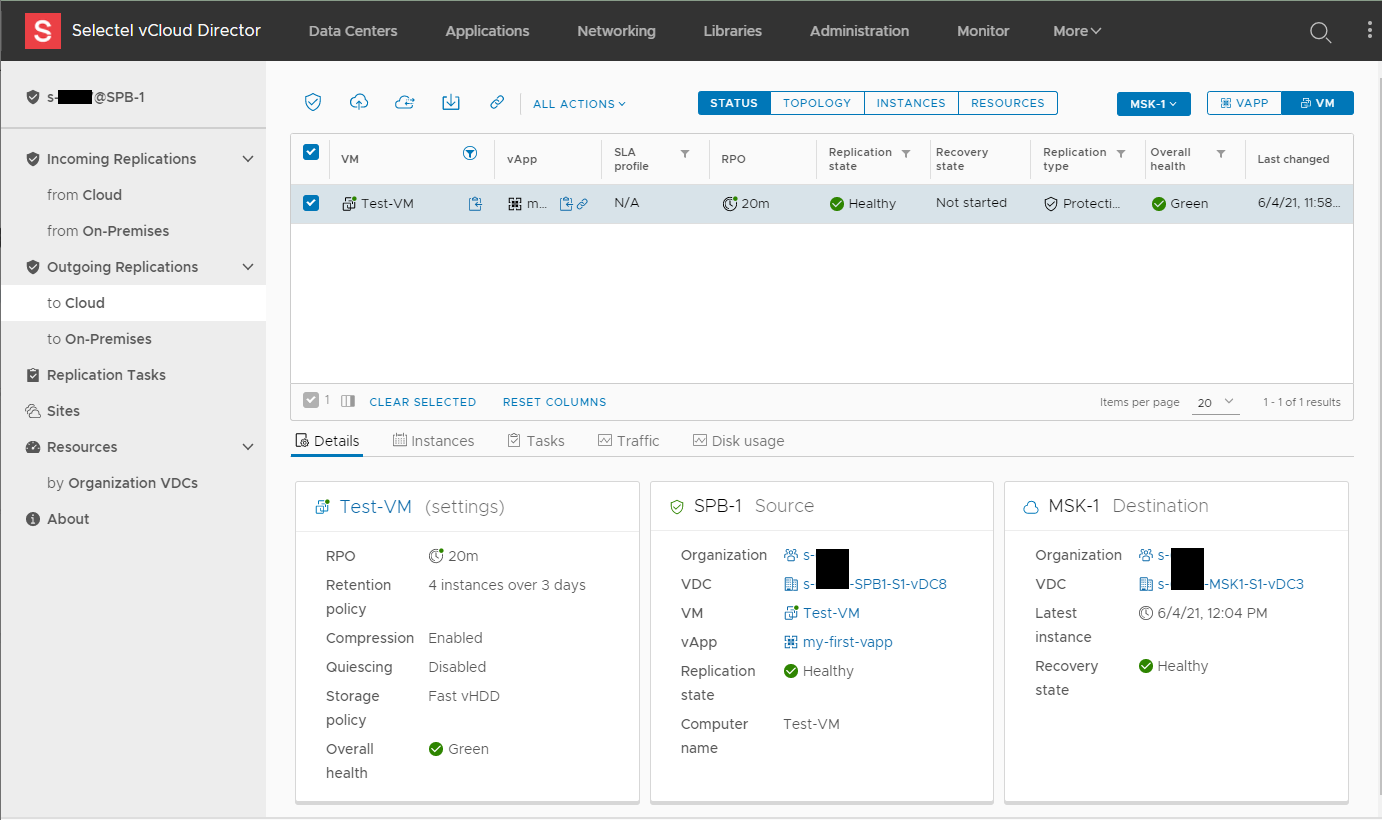Click the cloud failover arrow icon
This screenshot has width=1382, height=820.
click(x=405, y=102)
